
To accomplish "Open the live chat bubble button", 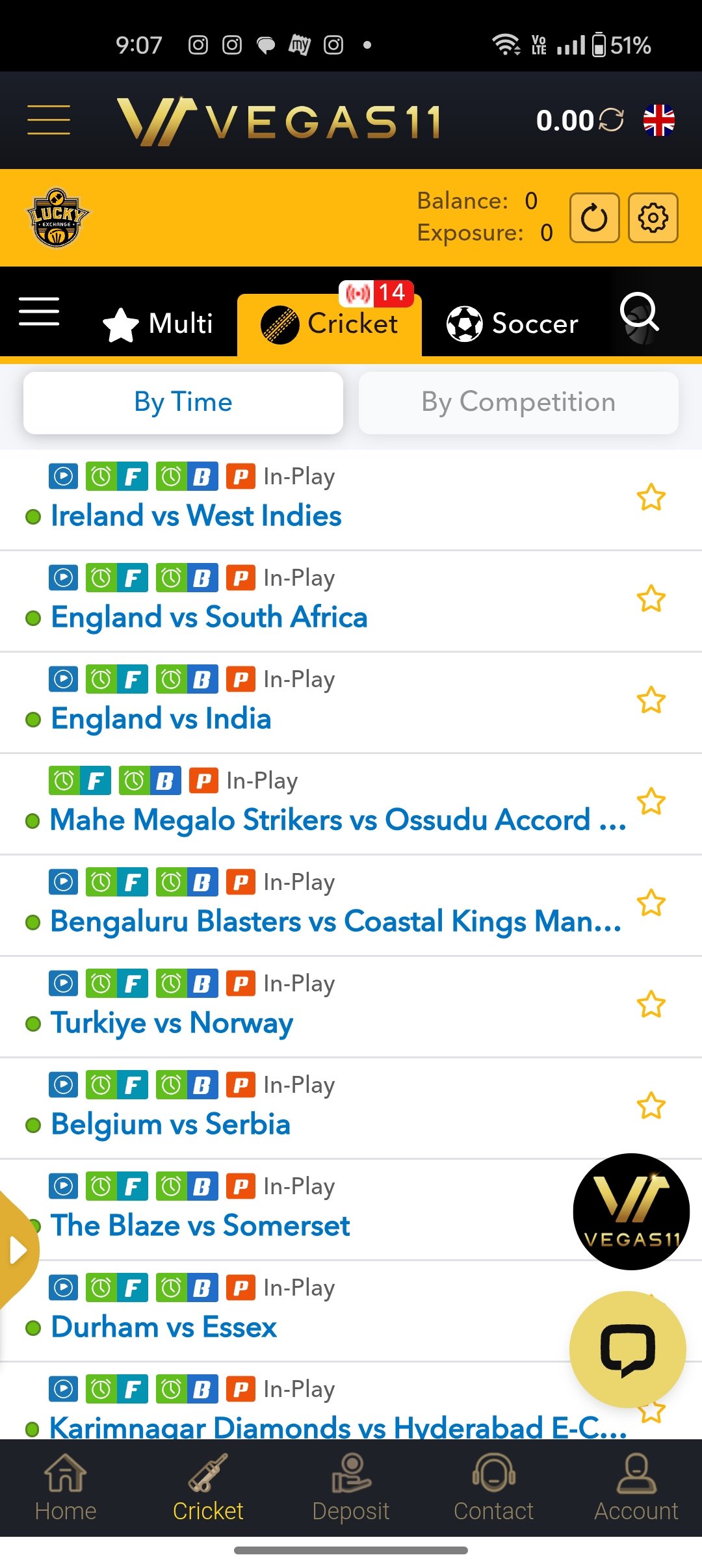I will click(628, 1350).
